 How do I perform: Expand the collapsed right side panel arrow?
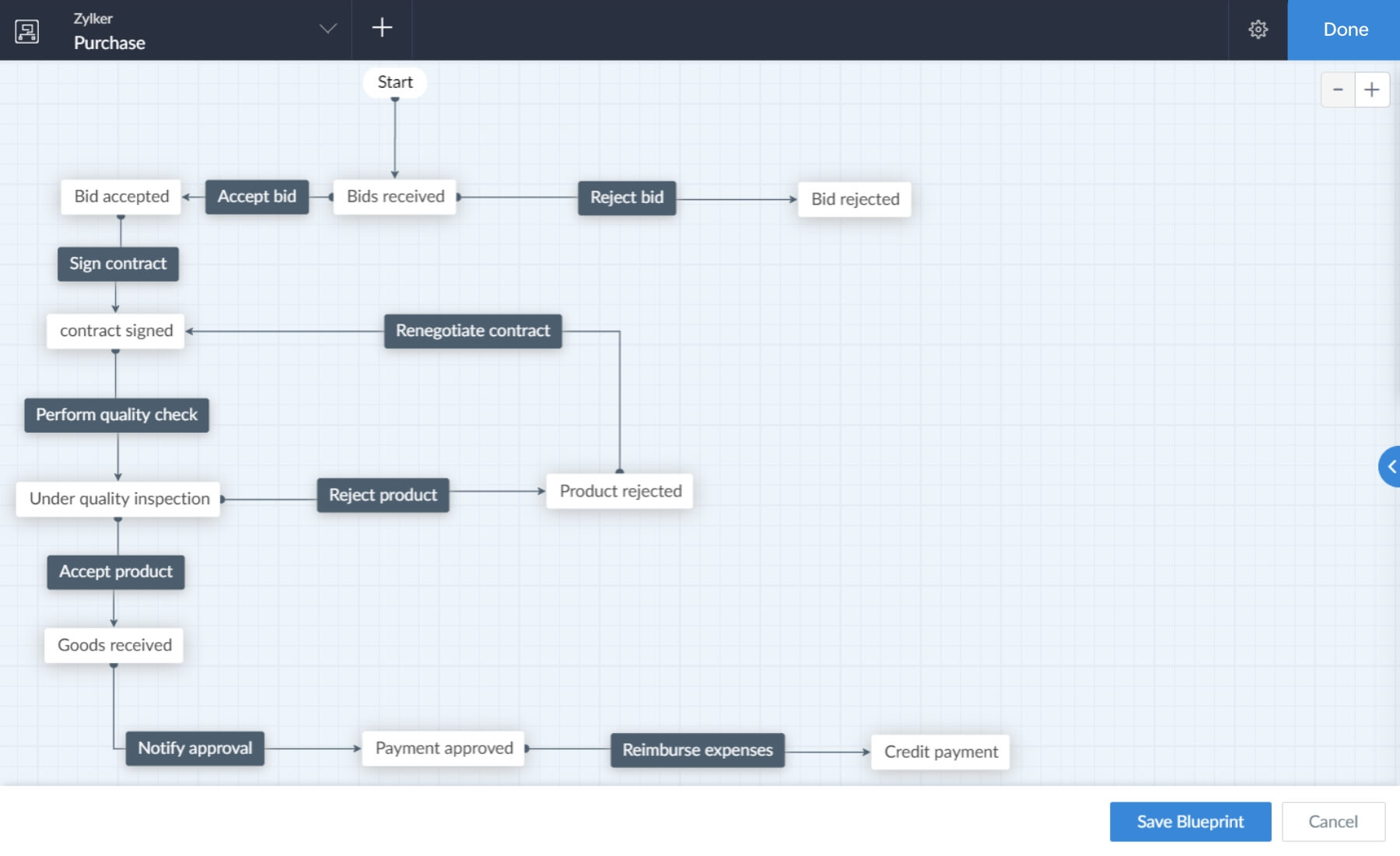[x=1391, y=467]
